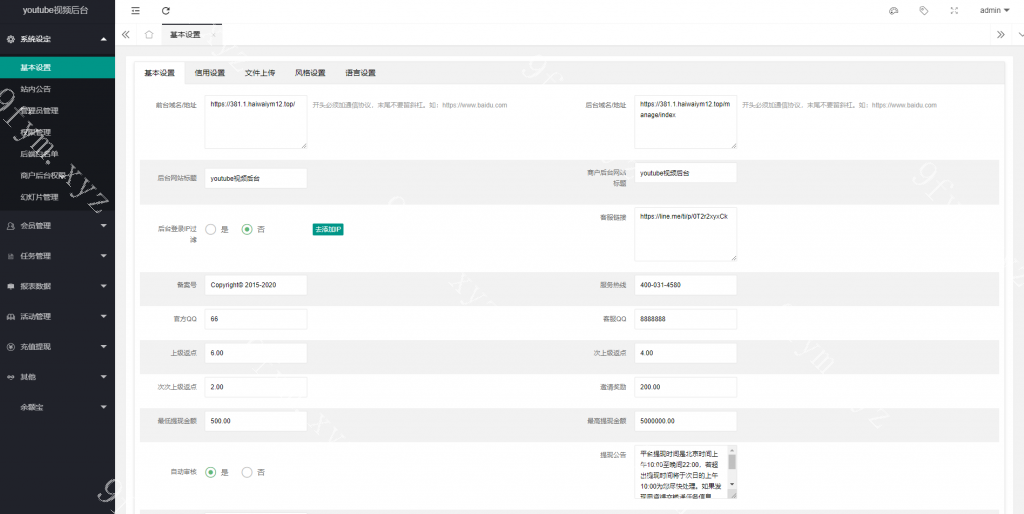Toggle fullscreen with the expand icon
Screen dimensions: 1024x514
click(x=954, y=10)
